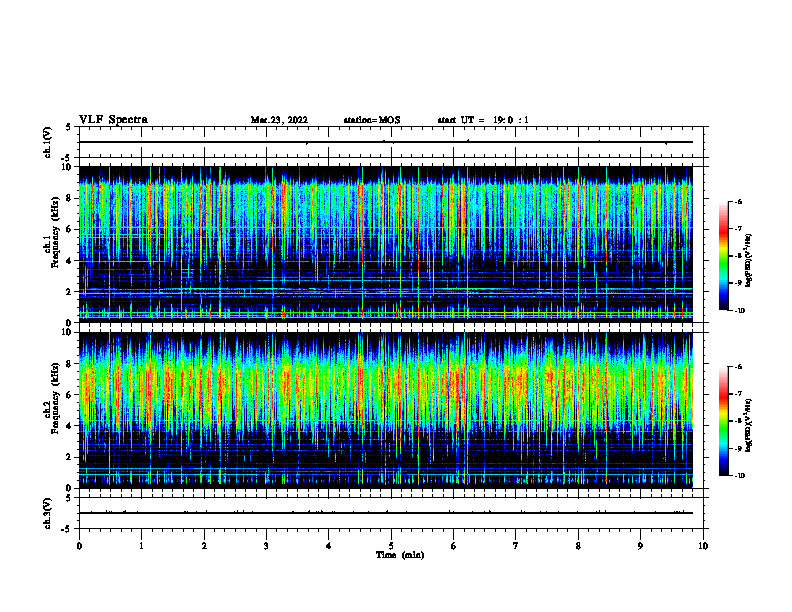Click the ch.2 color bar log(PSD) title

pyautogui.click(x=749, y=425)
